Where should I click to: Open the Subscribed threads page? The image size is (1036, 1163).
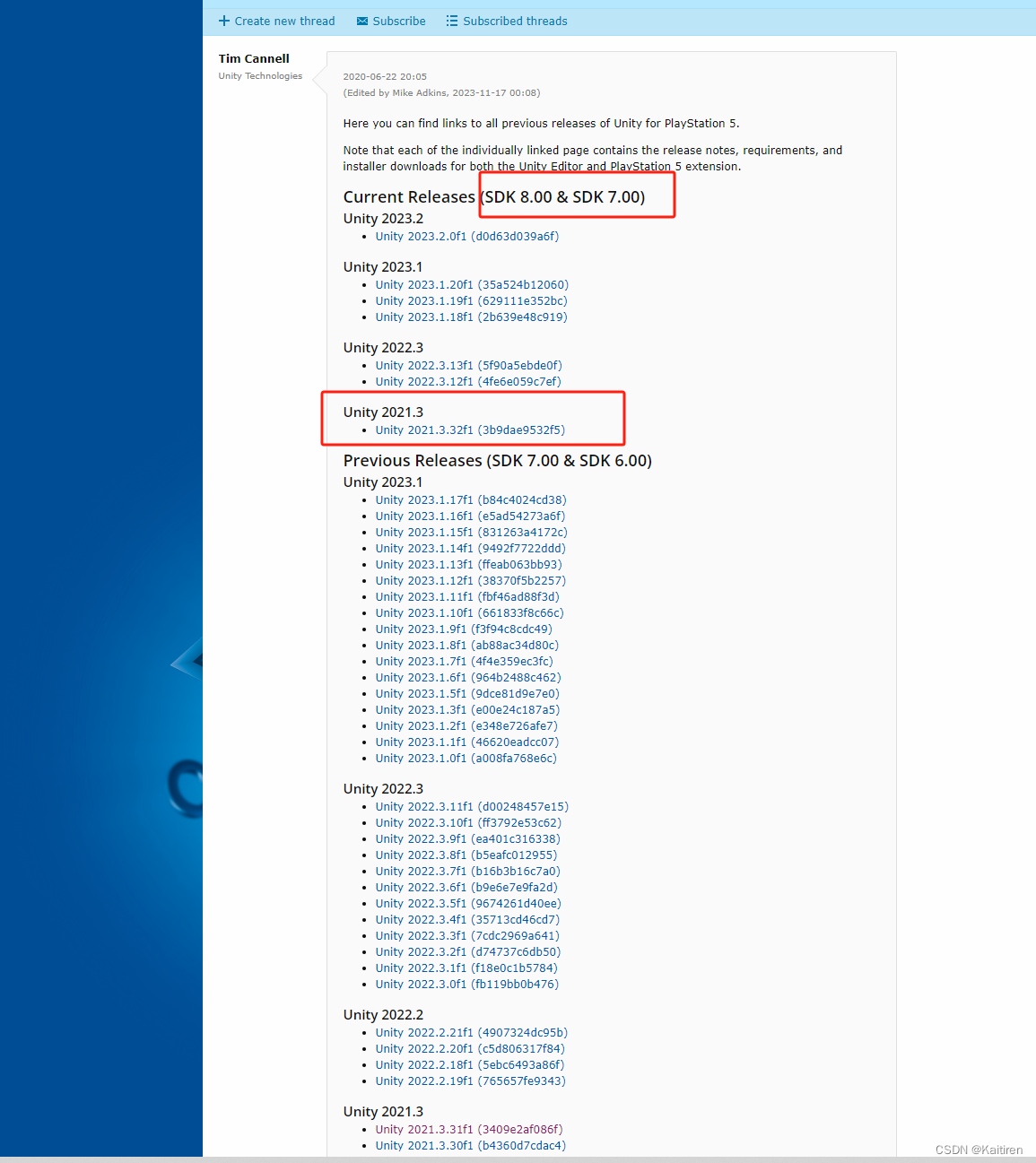tap(515, 21)
